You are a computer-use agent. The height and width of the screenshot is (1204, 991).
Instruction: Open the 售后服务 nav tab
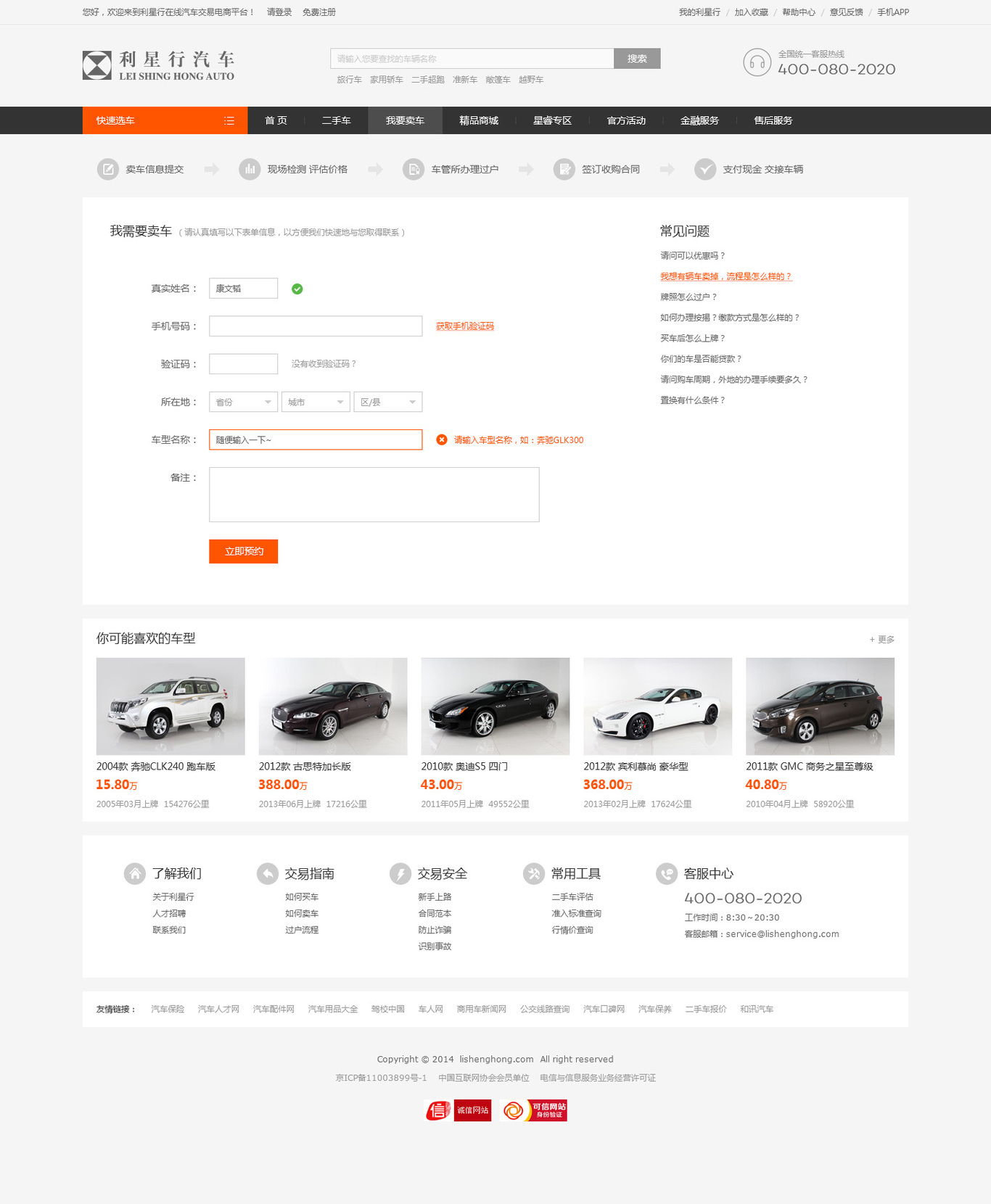pos(773,120)
